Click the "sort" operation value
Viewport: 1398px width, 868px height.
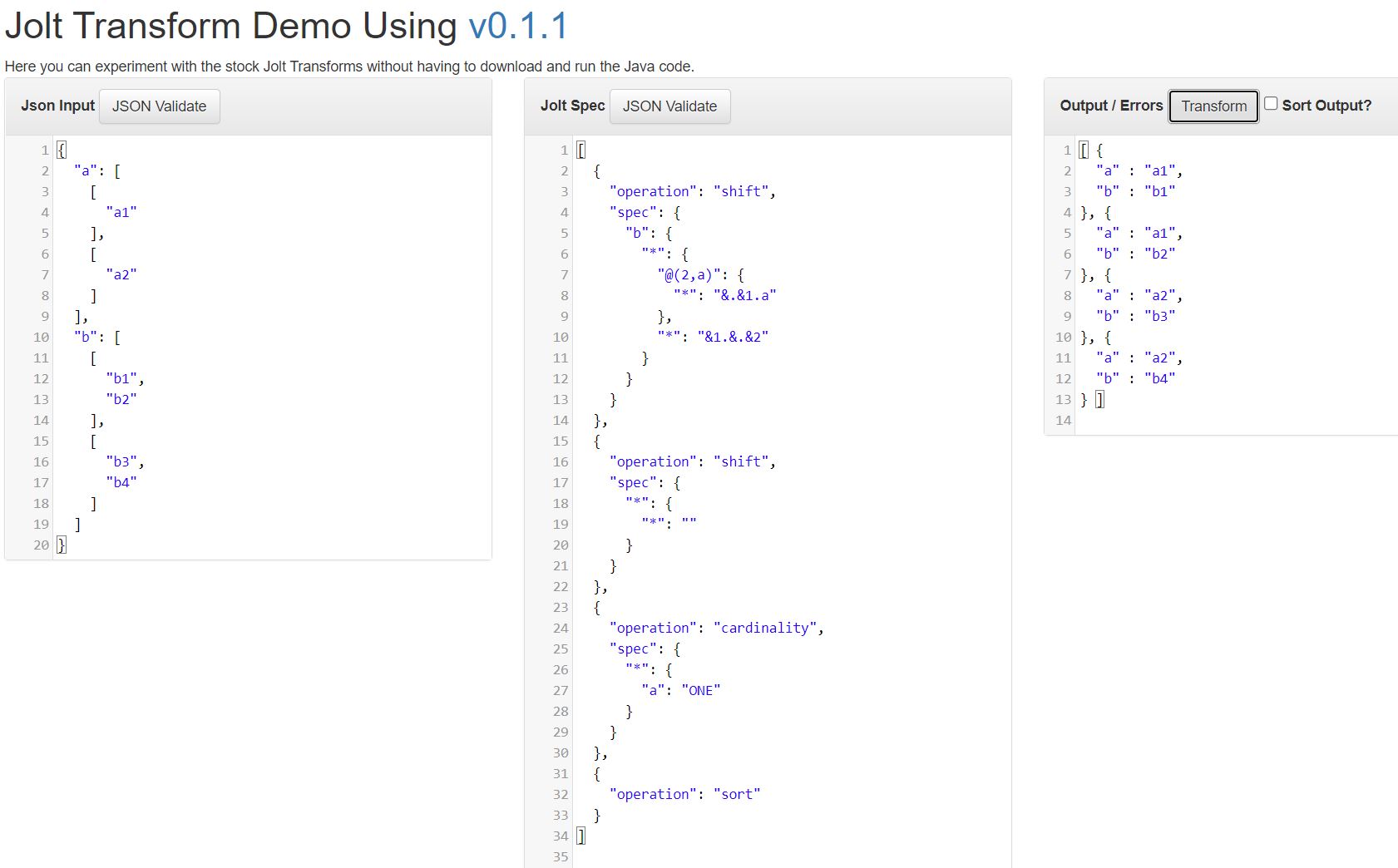coord(737,794)
